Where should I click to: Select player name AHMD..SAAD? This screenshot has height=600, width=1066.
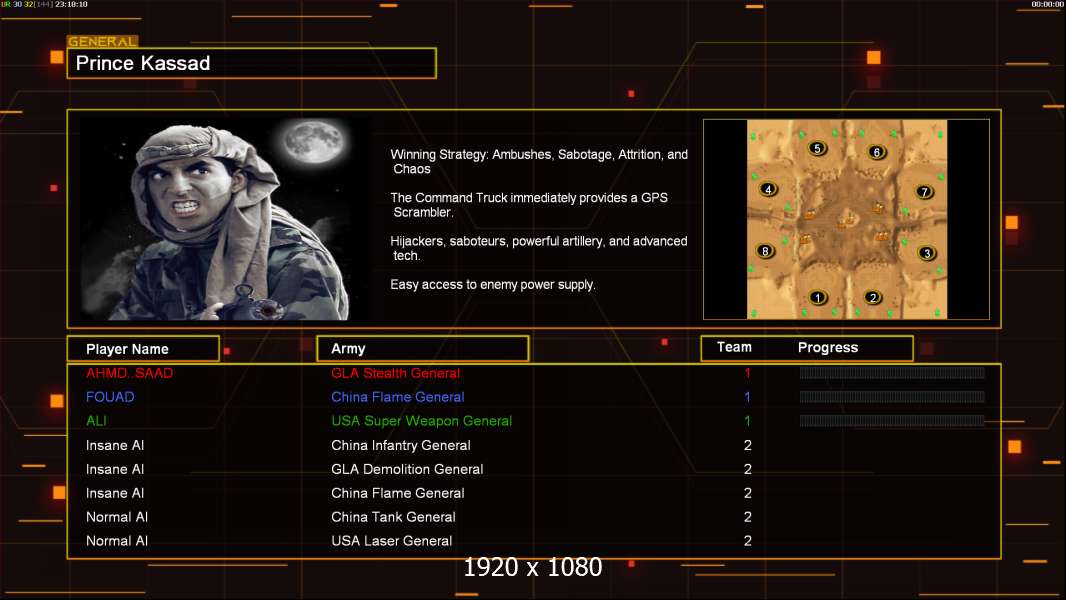coord(129,373)
